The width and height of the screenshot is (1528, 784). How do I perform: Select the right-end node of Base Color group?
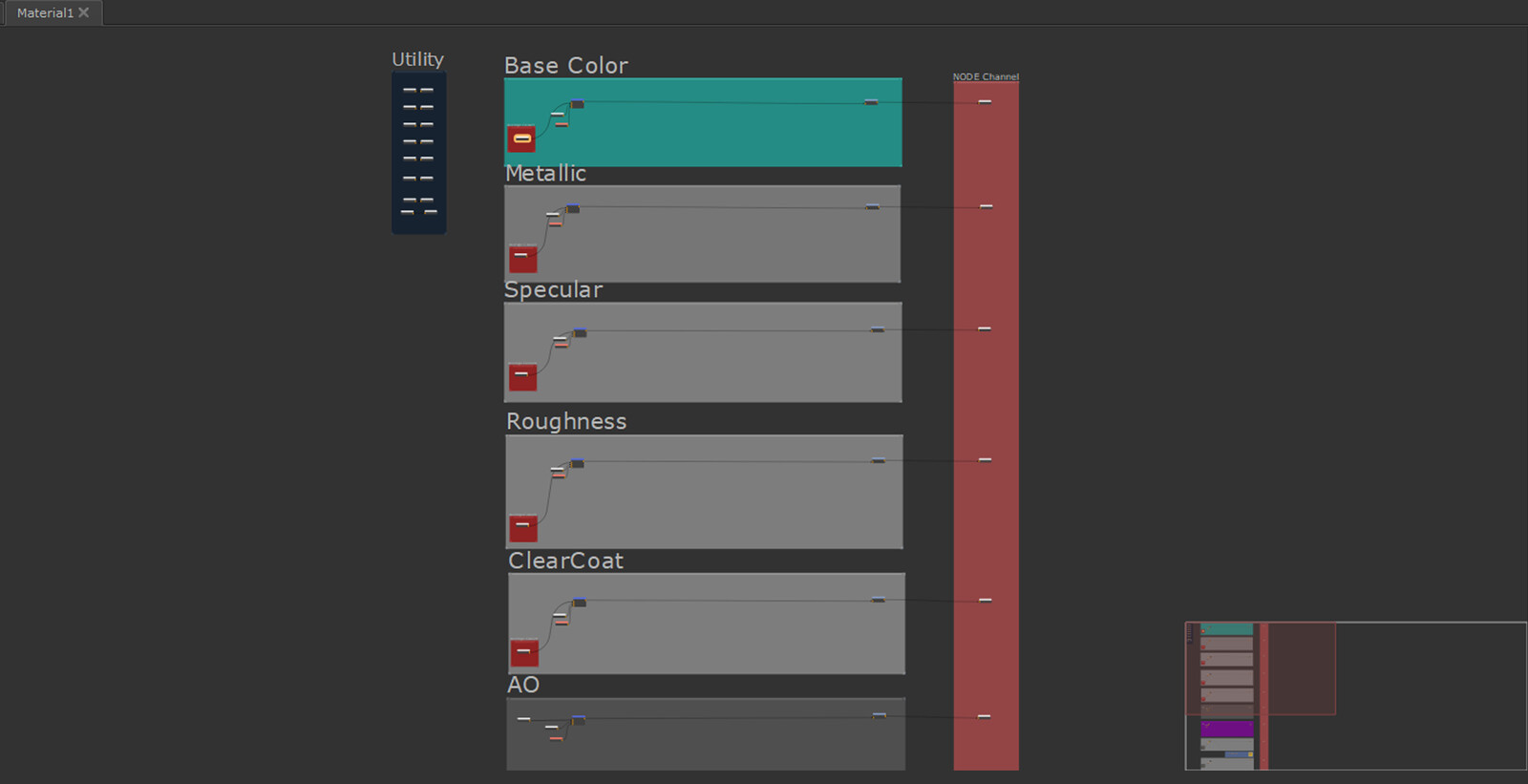click(x=871, y=102)
